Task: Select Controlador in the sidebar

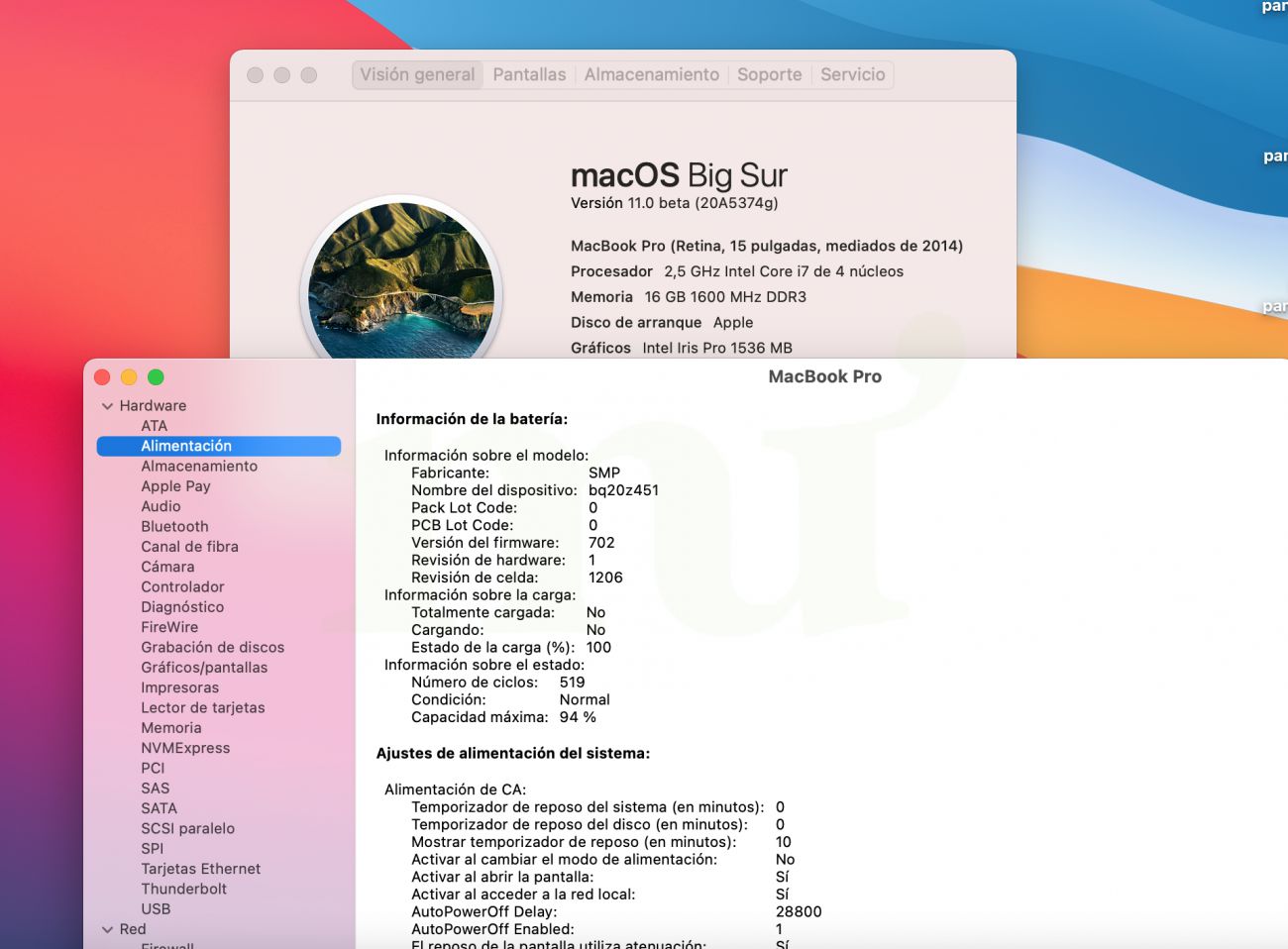Action: (182, 587)
